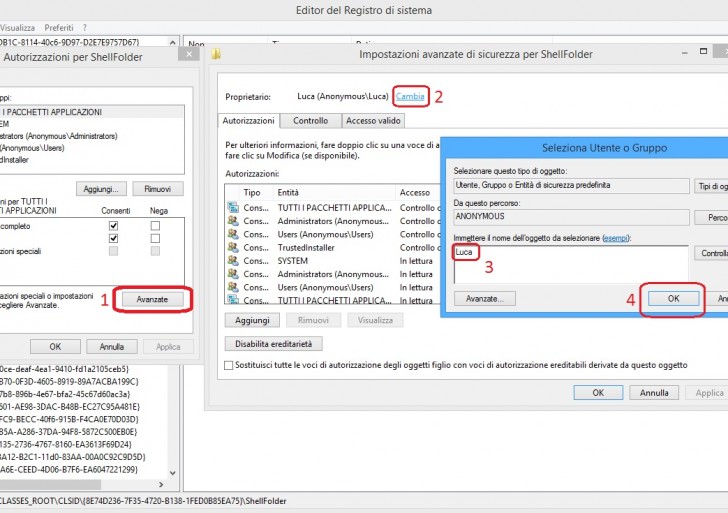Click the object type field Utente, Gruppo
Screen dimensions: 728x513
pos(571,186)
